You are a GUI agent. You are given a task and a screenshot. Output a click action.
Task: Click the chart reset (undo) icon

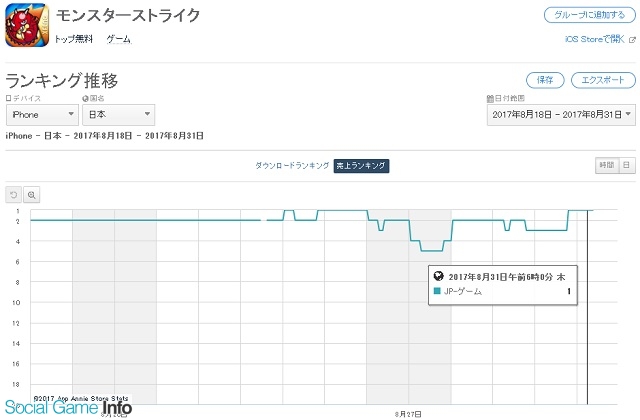14,194
